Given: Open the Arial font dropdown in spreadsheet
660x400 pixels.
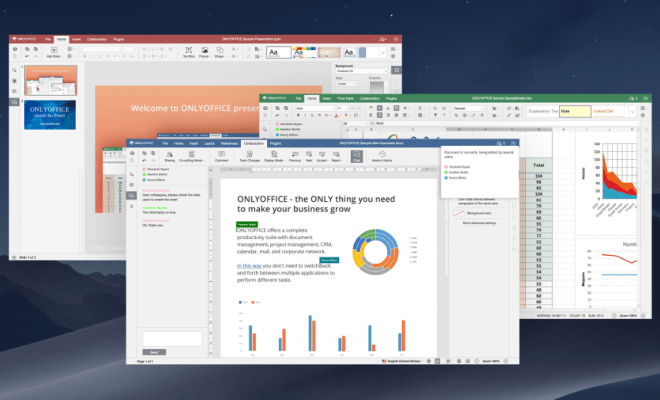Looking at the screenshot, I should pyautogui.click(x=315, y=108).
